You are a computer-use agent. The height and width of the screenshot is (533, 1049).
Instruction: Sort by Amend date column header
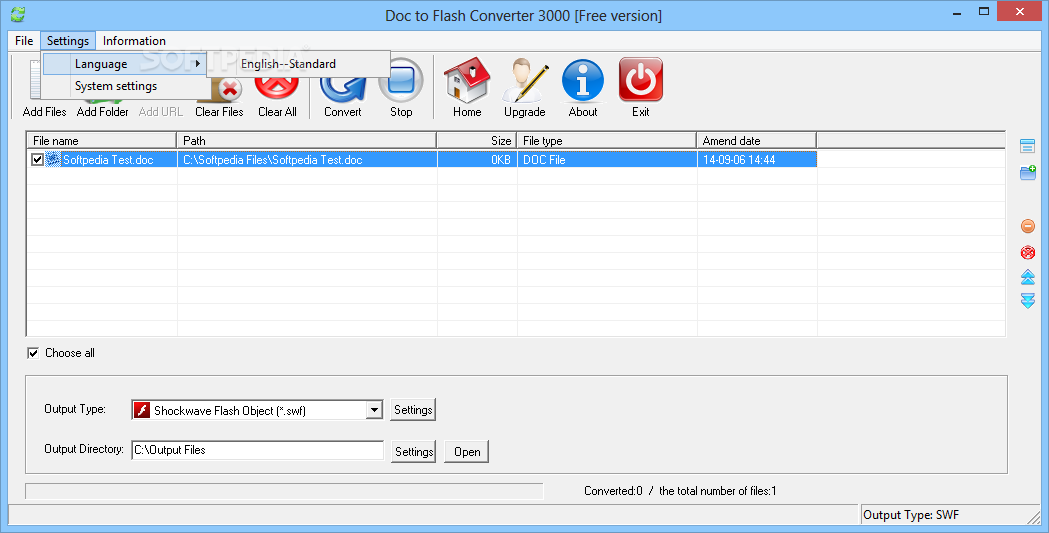pyautogui.click(x=757, y=140)
